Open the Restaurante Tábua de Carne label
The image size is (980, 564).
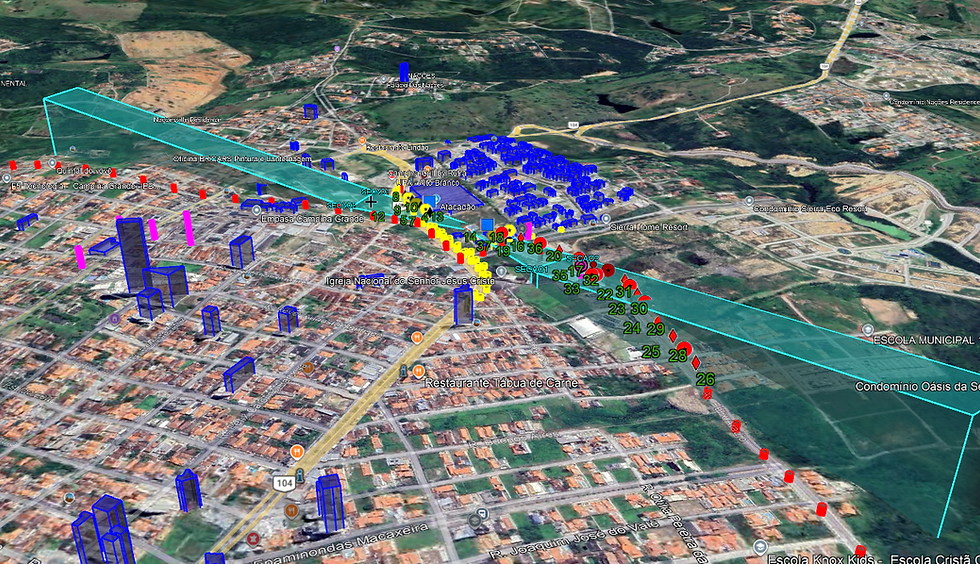[x=501, y=383]
